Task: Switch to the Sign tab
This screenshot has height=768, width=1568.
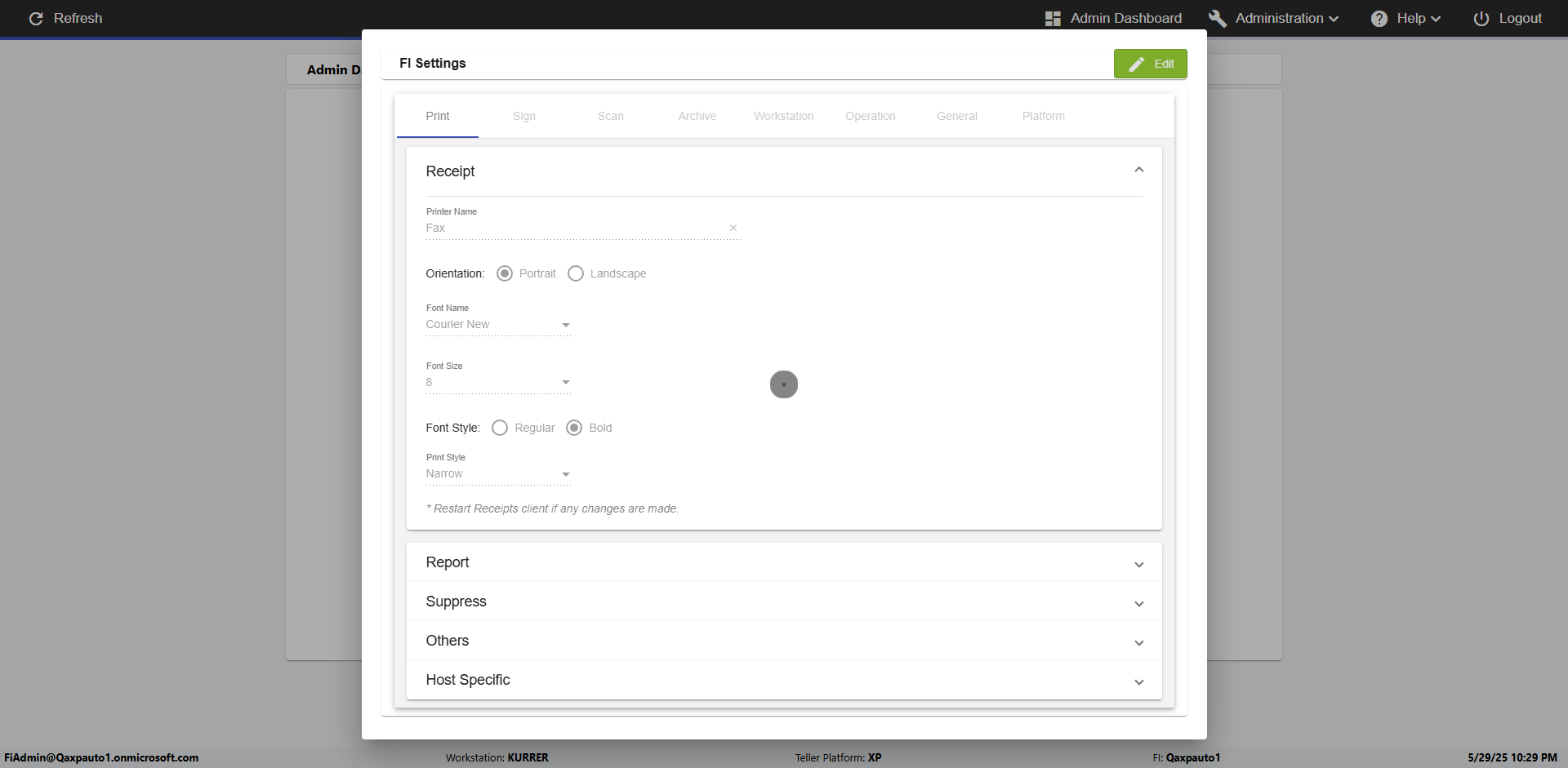Action: (524, 116)
